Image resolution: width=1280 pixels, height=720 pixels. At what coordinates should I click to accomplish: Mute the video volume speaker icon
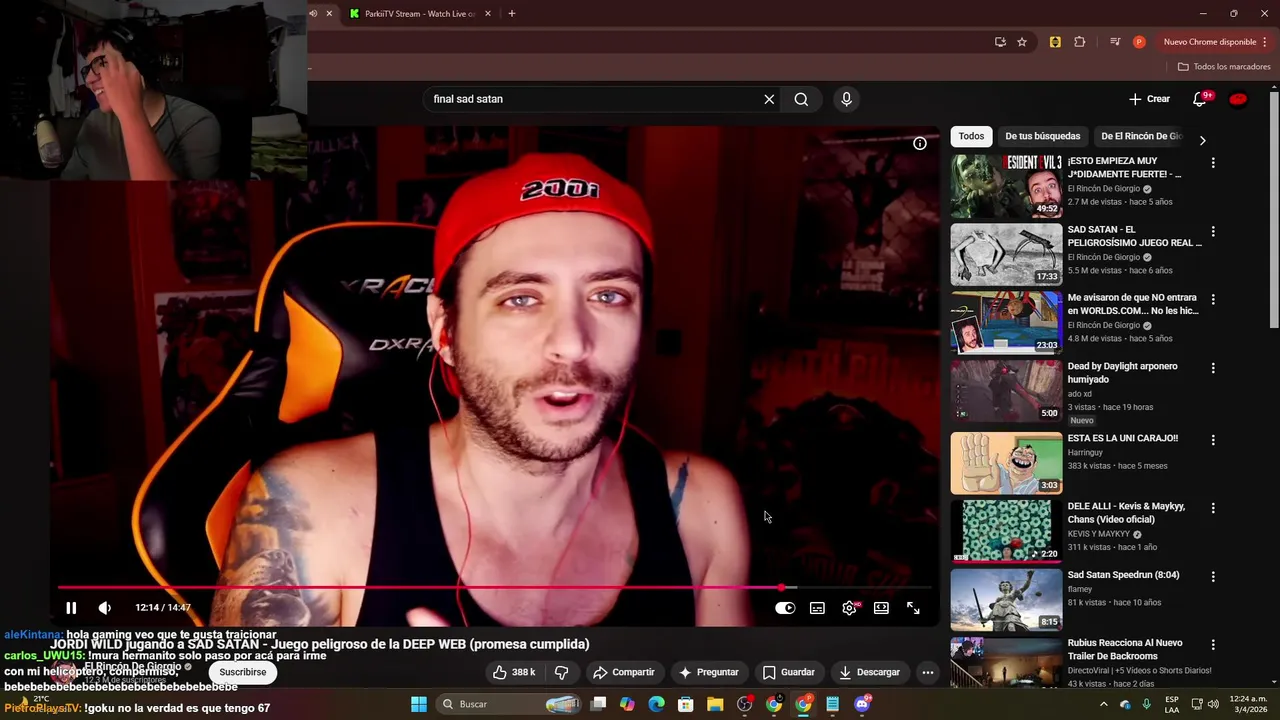(x=104, y=608)
